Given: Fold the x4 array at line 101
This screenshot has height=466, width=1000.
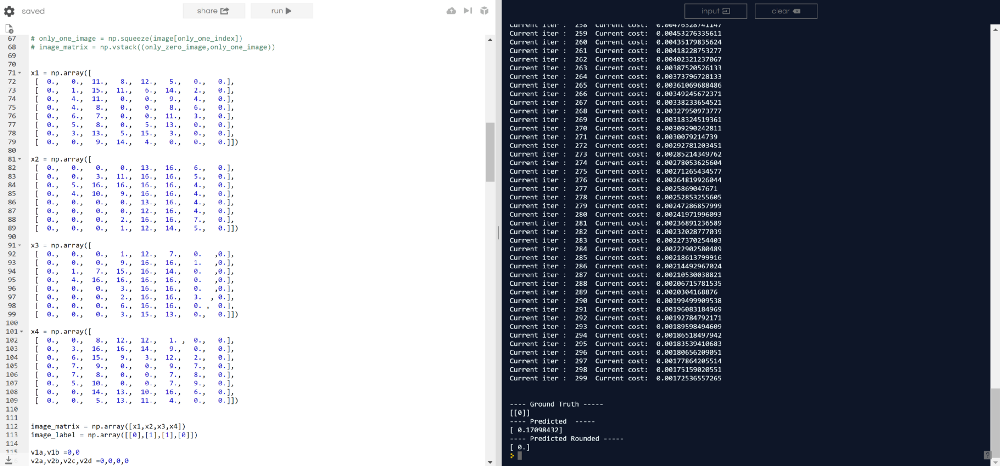Looking at the screenshot, I should click(x=20, y=331).
